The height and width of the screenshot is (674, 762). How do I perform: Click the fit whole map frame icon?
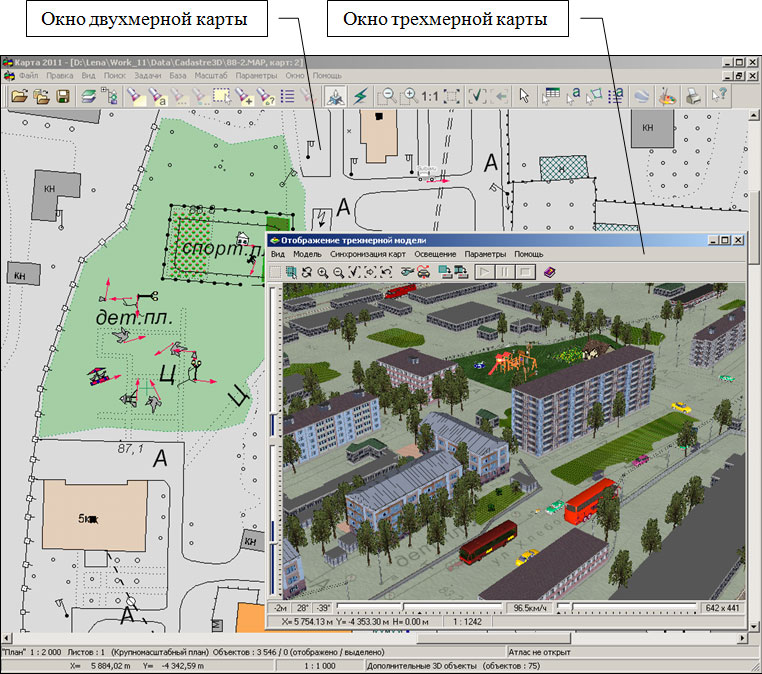click(451, 96)
